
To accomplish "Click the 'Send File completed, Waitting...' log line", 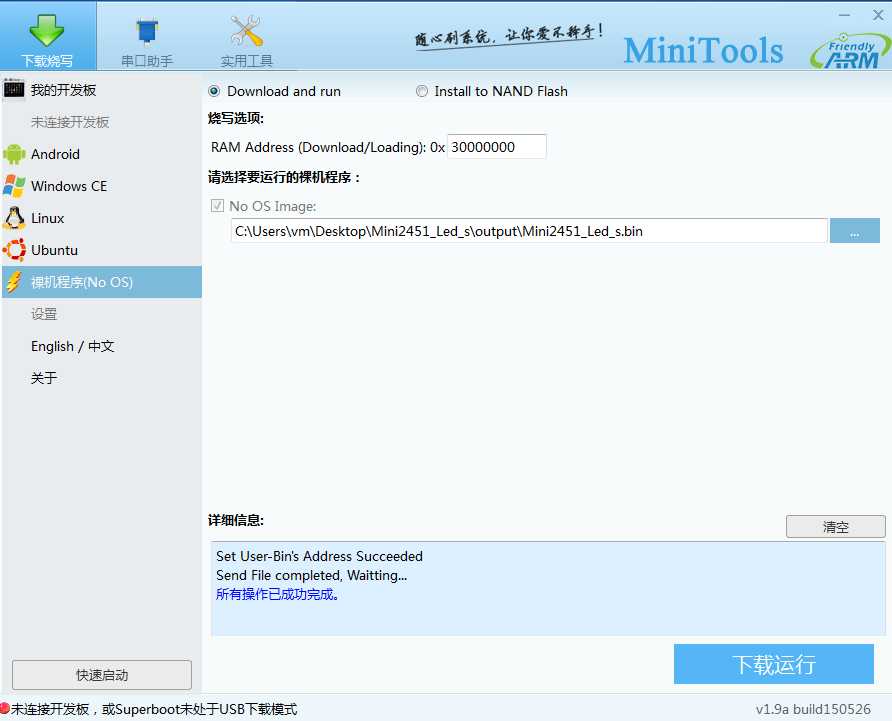I will click(311, 575).
